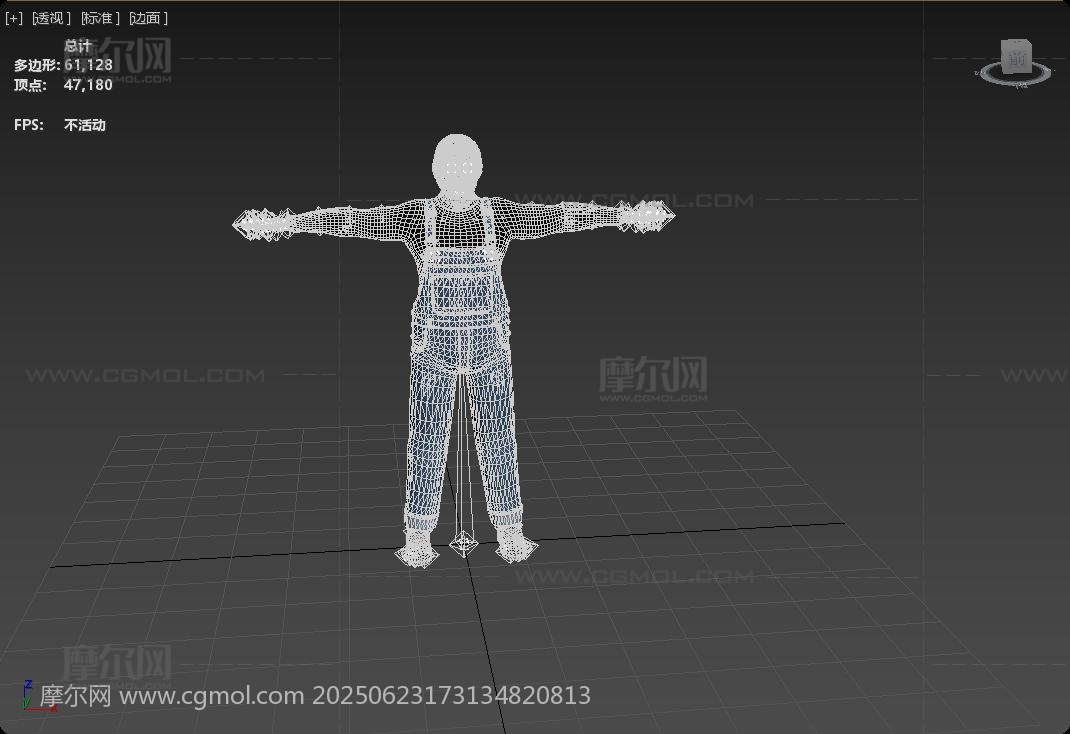
Task: Click the 总计 statistics header
Action: 78,46
